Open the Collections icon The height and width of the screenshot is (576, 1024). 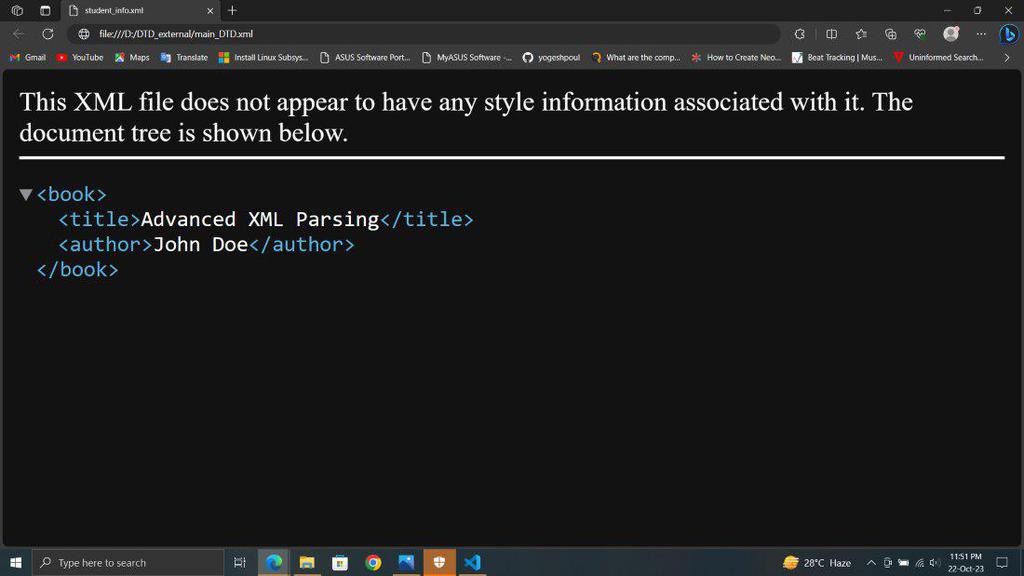tap(890, 34)
